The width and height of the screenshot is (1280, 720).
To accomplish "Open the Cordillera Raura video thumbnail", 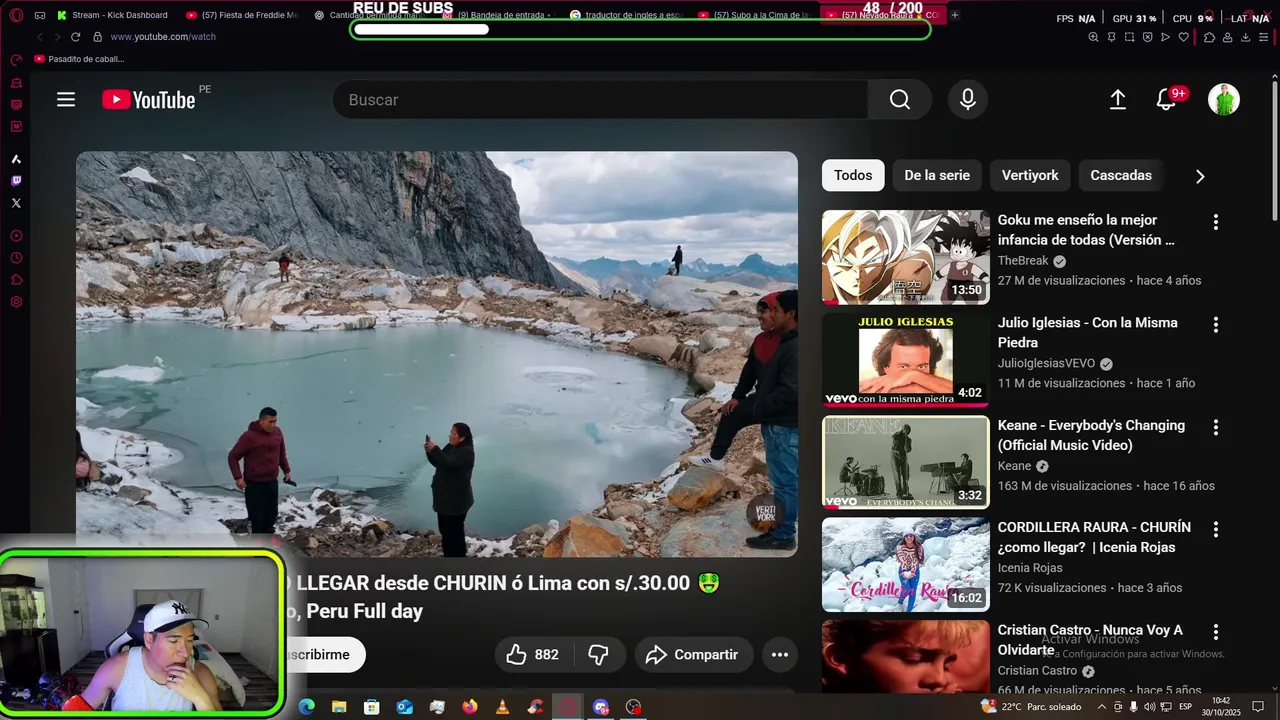I will click(906, 565).
